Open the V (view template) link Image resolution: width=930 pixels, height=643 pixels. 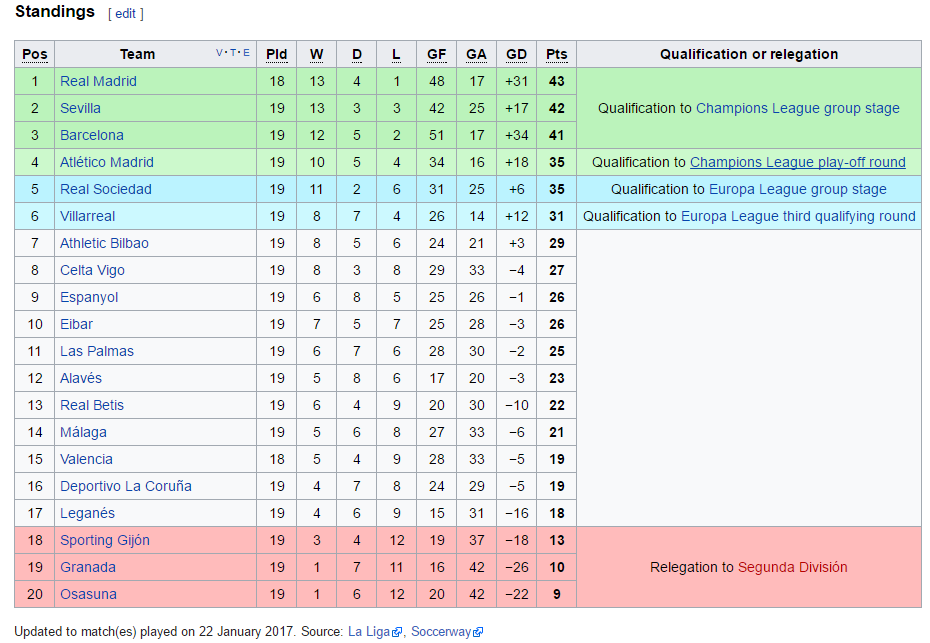point(219,53)
